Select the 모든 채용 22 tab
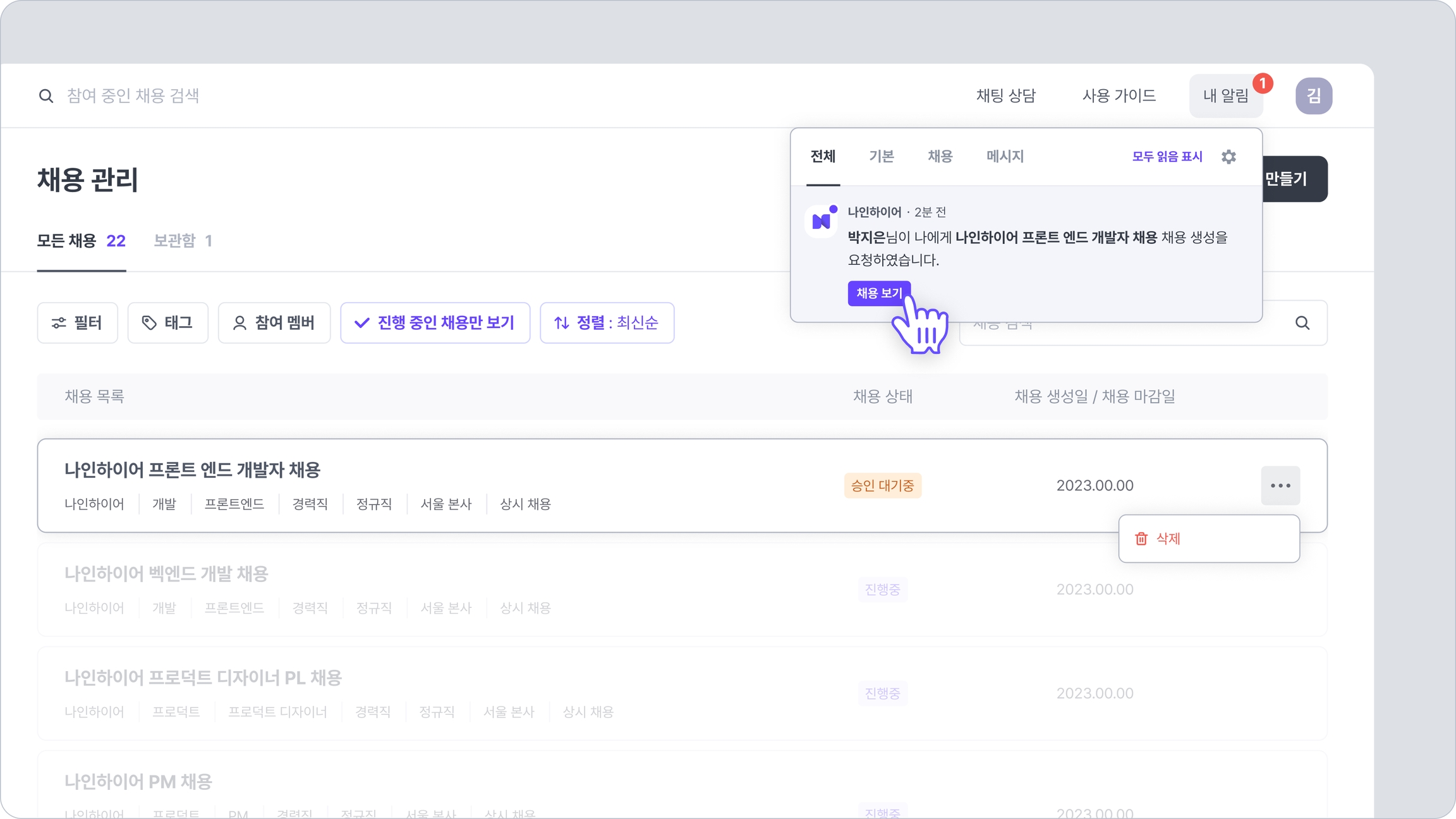 click(x=82, y=241)
